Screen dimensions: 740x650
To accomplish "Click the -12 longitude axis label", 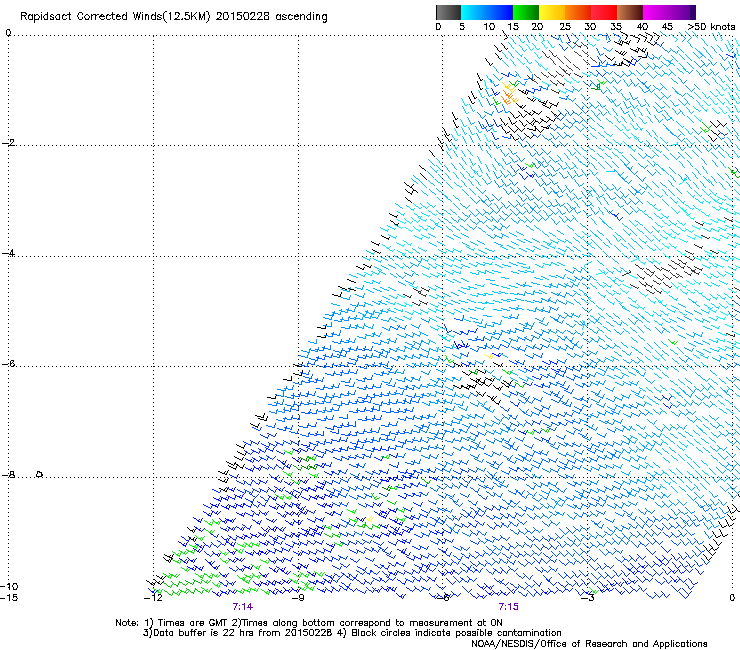I will pos(153,598).
